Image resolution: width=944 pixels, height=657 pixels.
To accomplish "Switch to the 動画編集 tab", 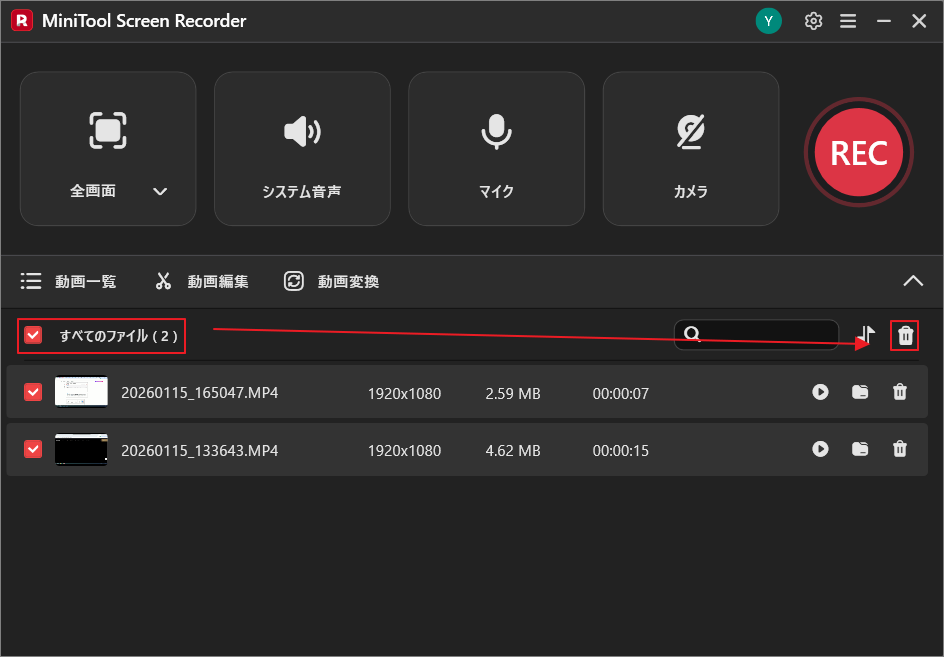I will click(201, 281).
